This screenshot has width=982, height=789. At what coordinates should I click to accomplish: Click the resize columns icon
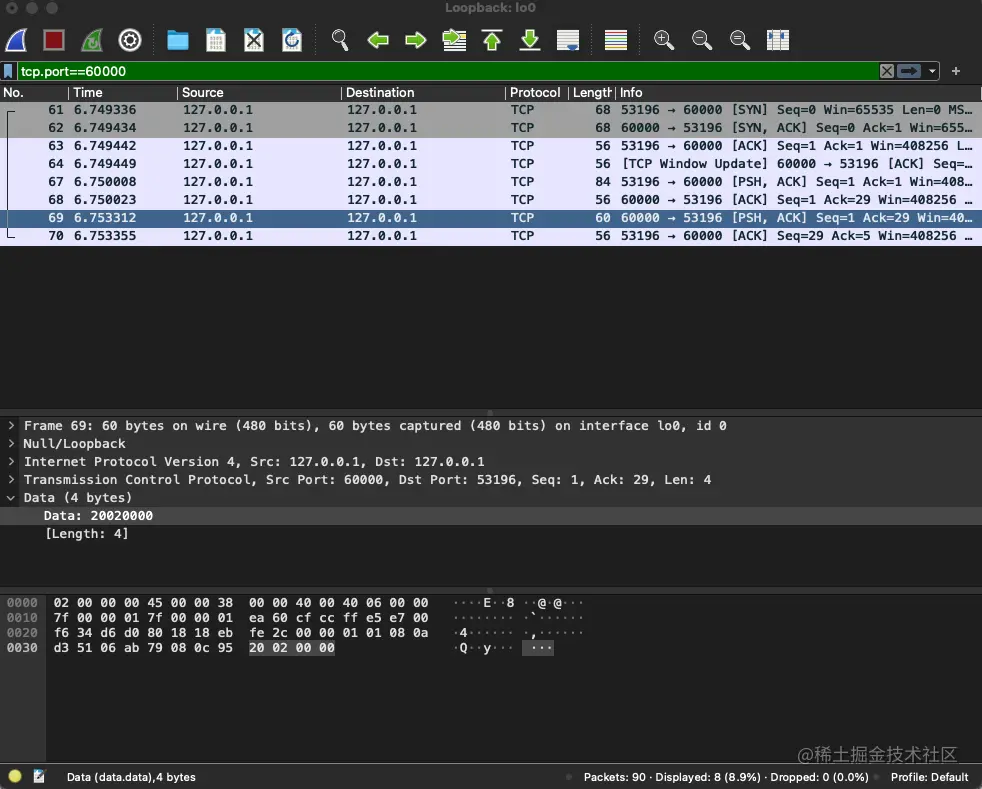[778, 40]
